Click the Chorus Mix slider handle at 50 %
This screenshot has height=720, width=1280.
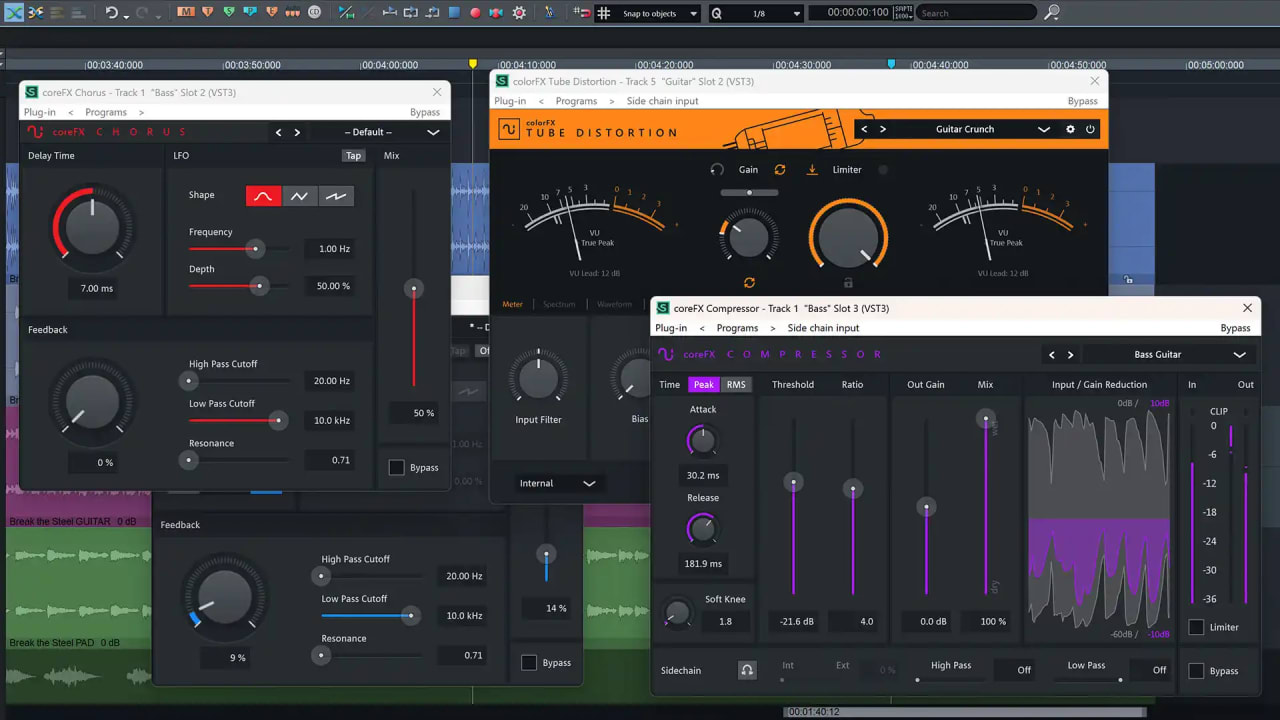(x=413, y=288)
